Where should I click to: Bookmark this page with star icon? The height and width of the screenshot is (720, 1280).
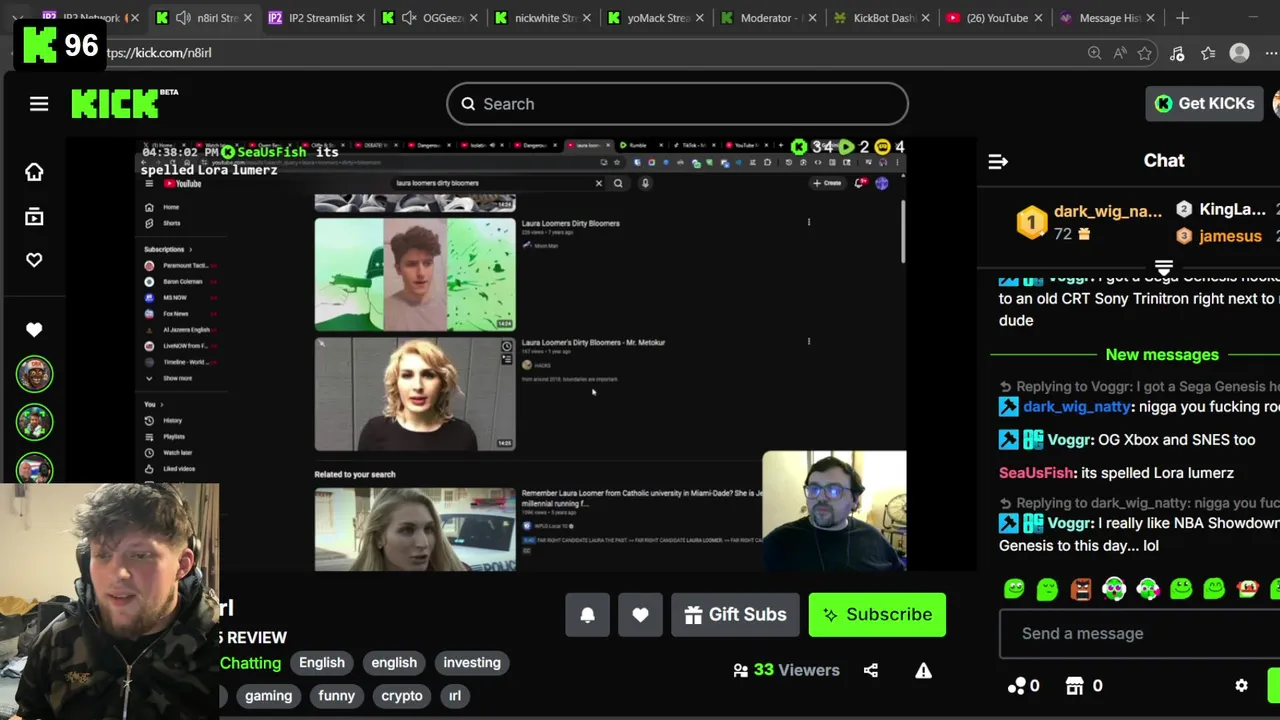(x=1145, y=53)
